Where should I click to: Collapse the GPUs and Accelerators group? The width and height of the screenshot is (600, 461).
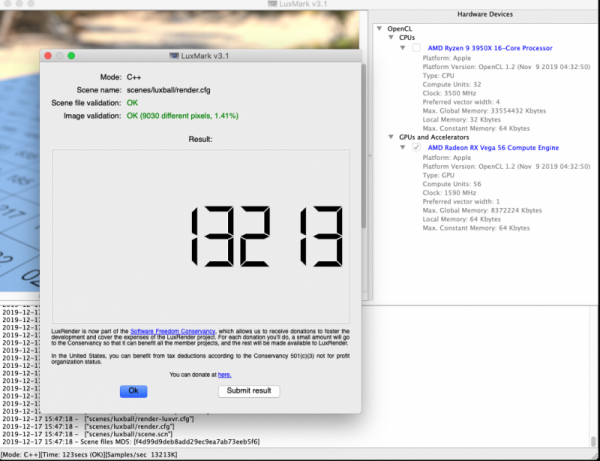pyautogui.click(x=391, y=137)
